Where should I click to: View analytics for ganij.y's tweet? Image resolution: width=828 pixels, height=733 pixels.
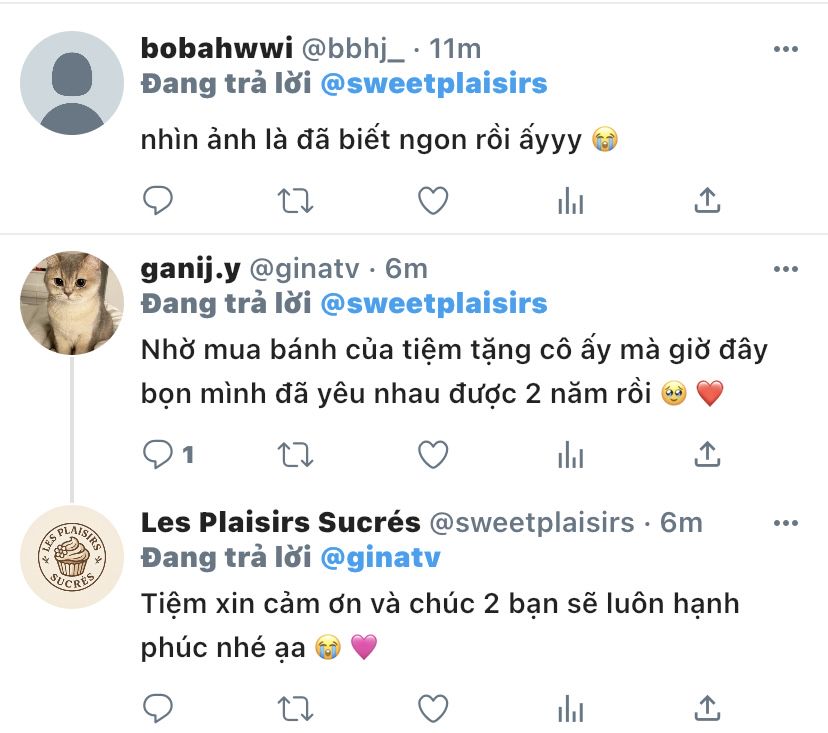pos(570,456)
